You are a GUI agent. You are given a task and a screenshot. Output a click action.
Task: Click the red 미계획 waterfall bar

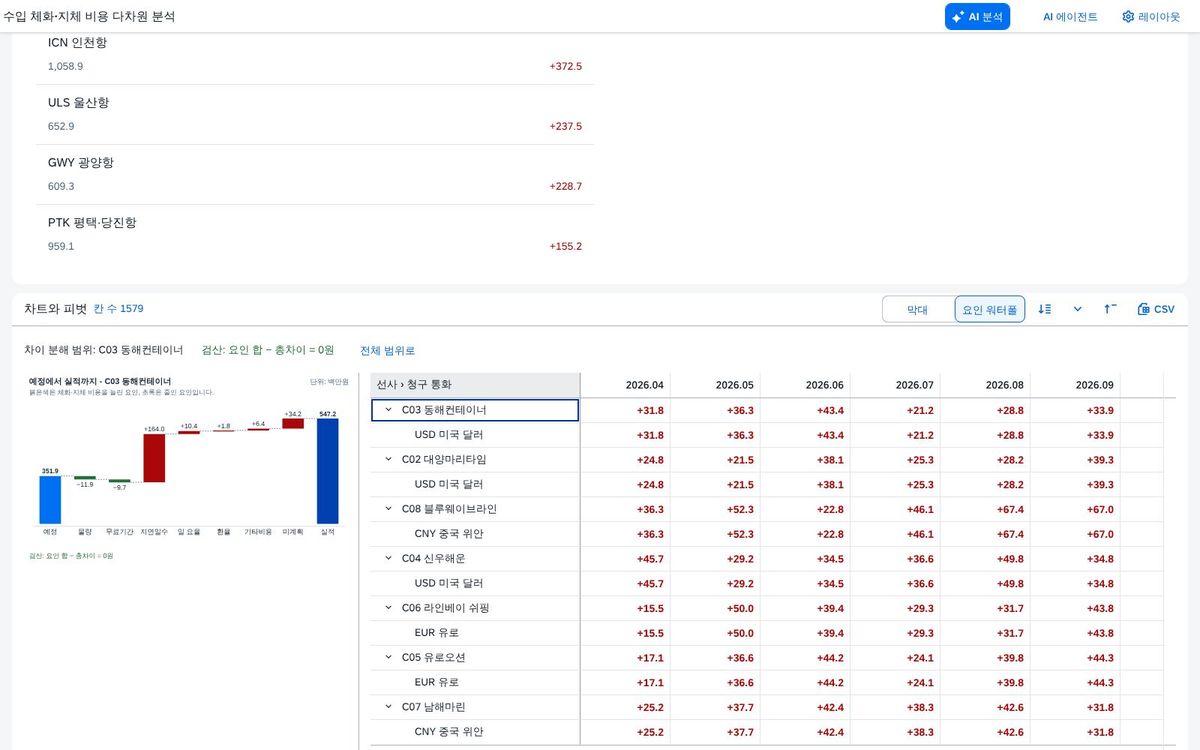[293, 423]
